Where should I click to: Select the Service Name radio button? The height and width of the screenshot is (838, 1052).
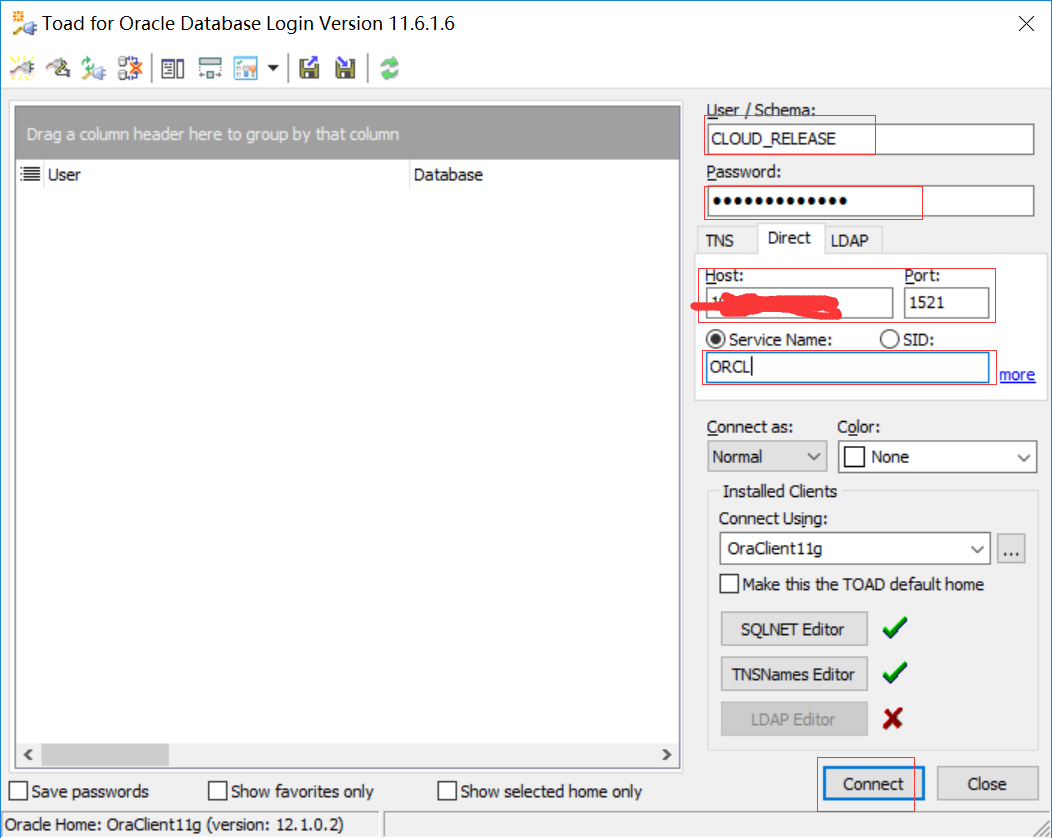pyautogui.click(x=715, y=339)
